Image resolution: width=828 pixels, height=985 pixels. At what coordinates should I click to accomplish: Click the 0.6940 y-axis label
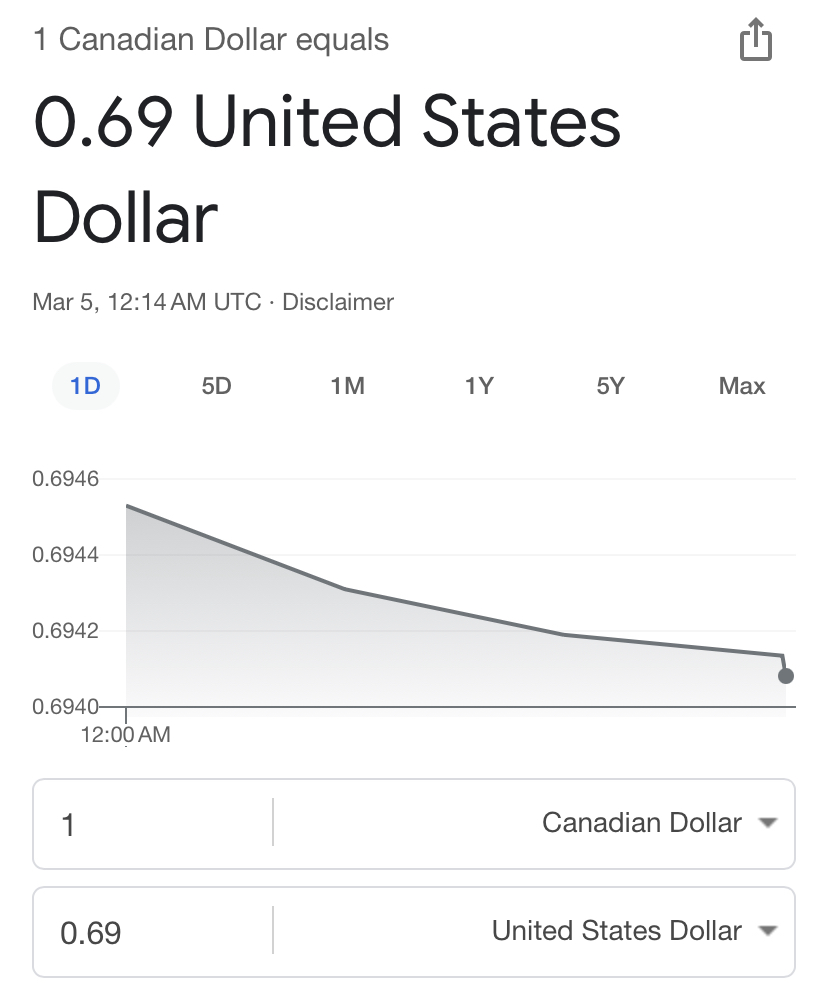pos(66,707)
